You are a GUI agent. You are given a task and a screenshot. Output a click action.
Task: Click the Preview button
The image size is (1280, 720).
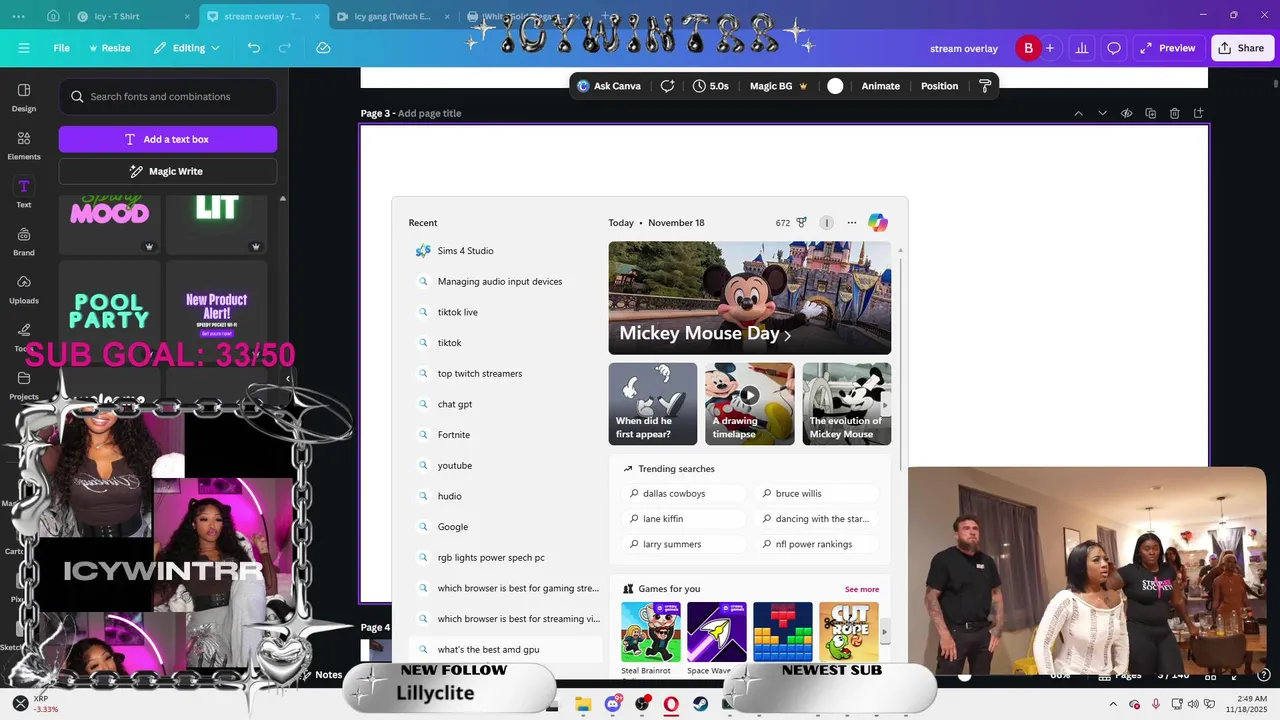pyautogui.click(x=1168, y=48)
